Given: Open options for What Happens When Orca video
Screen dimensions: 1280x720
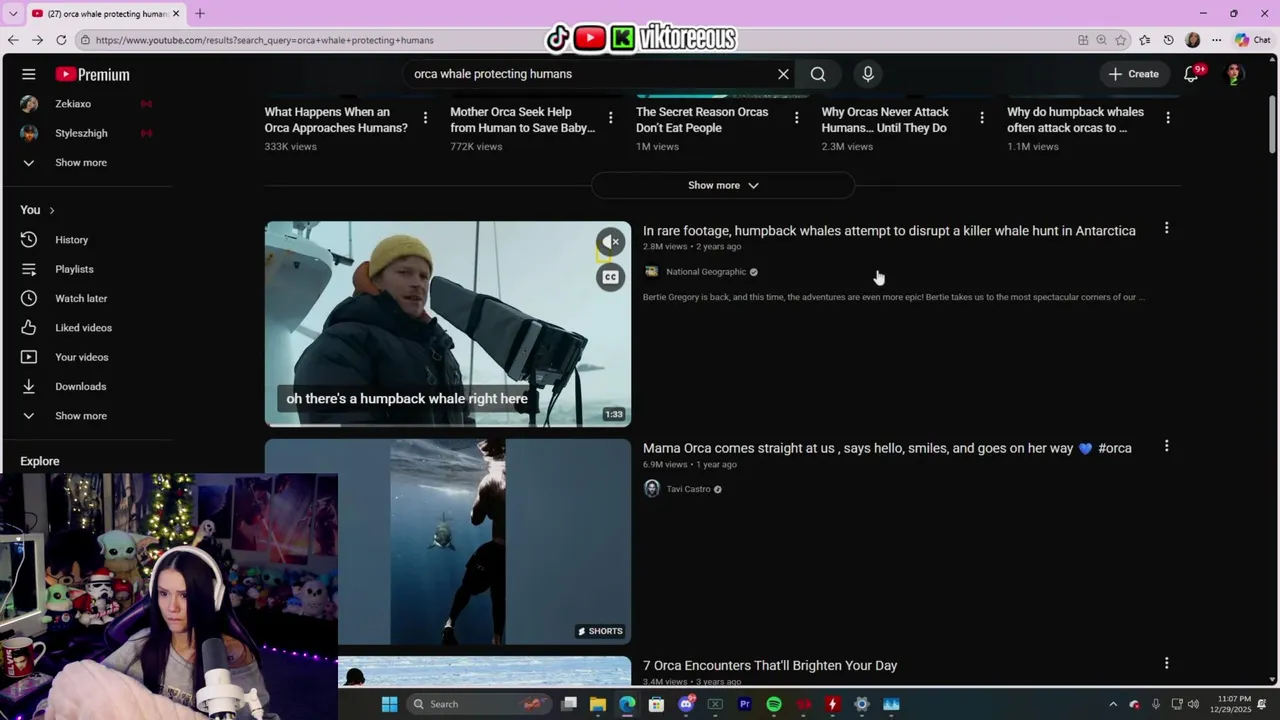Looking at the screenshot, I should coord(425,118).
